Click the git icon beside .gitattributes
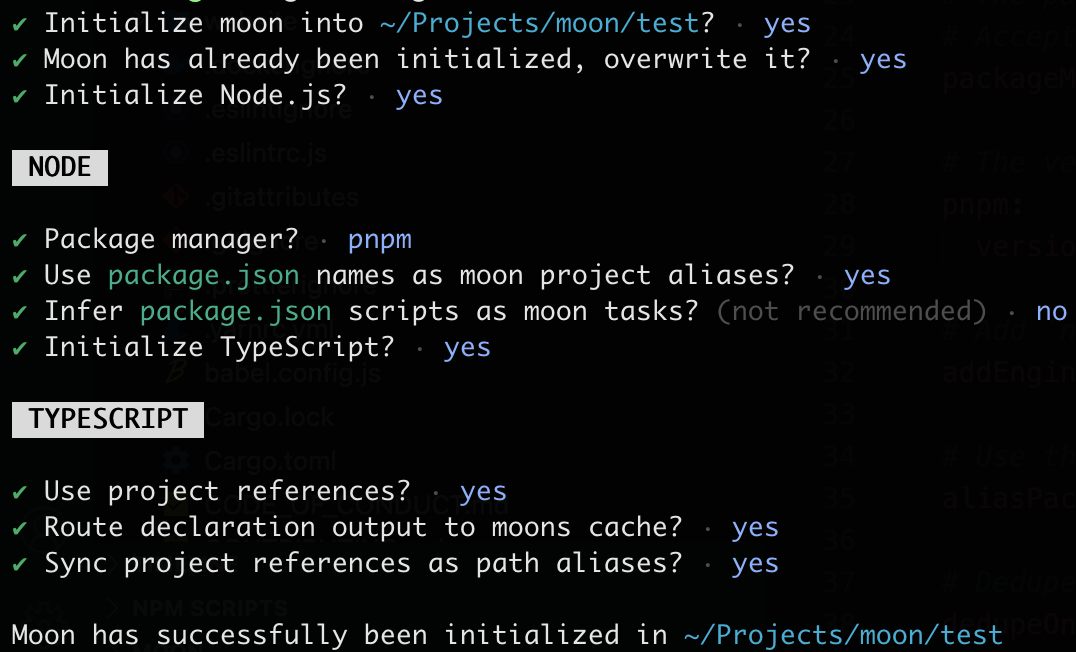 click(180, 197)
